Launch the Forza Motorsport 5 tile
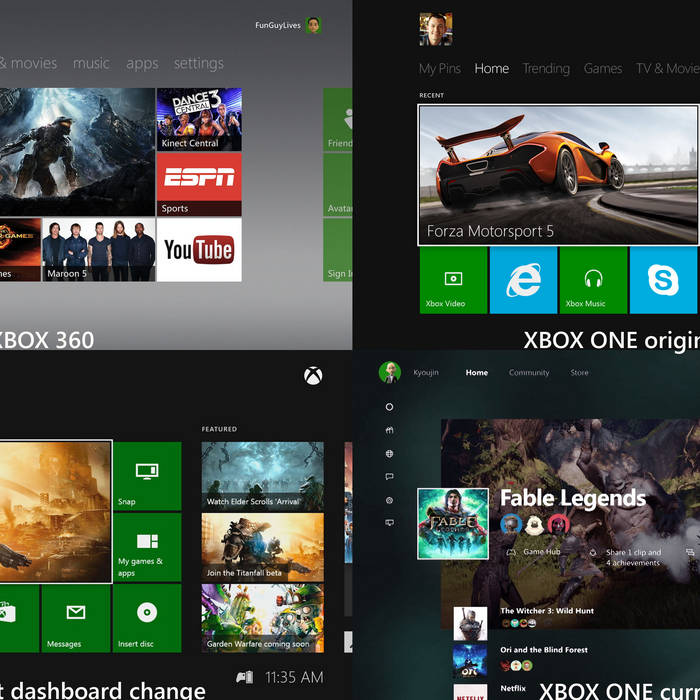700x700 pixels. [x=558, y=175]
